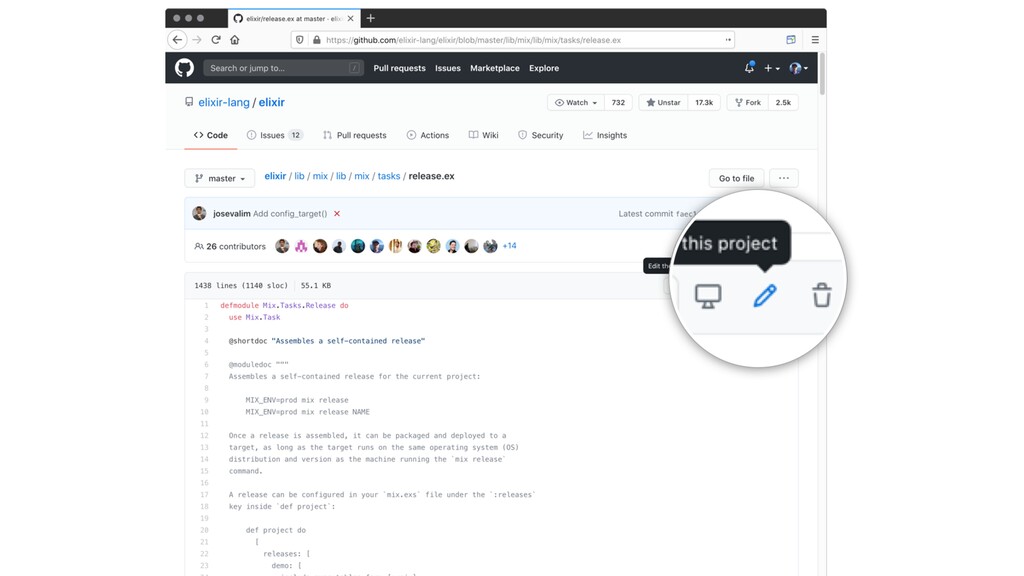Open the Firefox hamburger menu
This screenshot has height=576, width=1024.
coord(815,40)
